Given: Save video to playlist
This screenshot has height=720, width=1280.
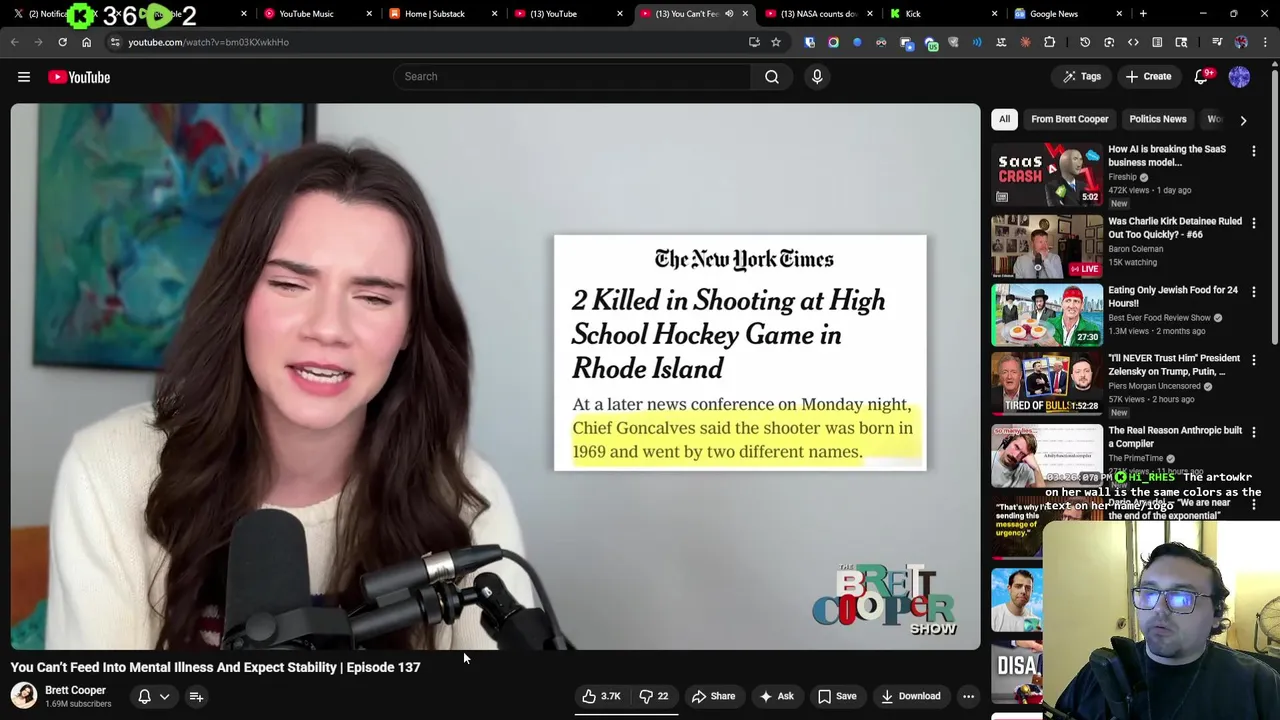Looking at the screenshot, I should click(837, 697).
